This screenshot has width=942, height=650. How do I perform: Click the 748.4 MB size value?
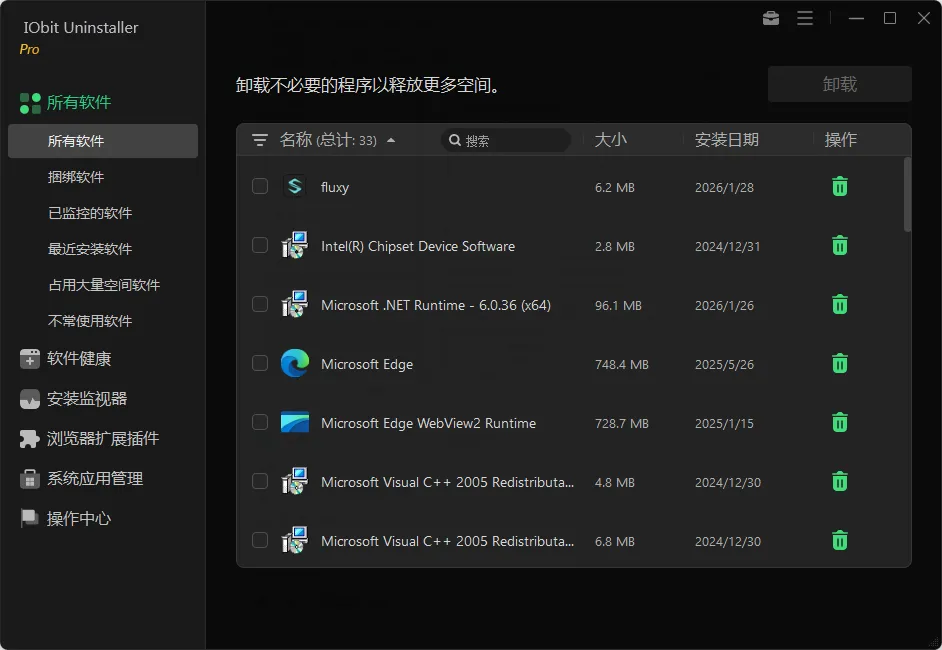622,365
